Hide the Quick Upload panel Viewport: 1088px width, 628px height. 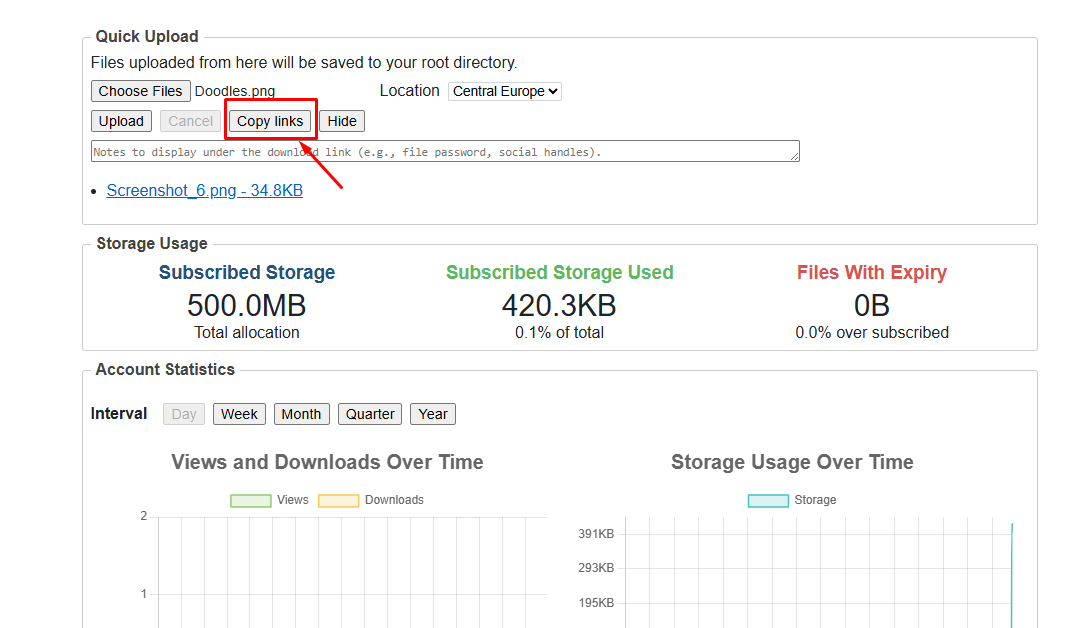pos(342,121)
